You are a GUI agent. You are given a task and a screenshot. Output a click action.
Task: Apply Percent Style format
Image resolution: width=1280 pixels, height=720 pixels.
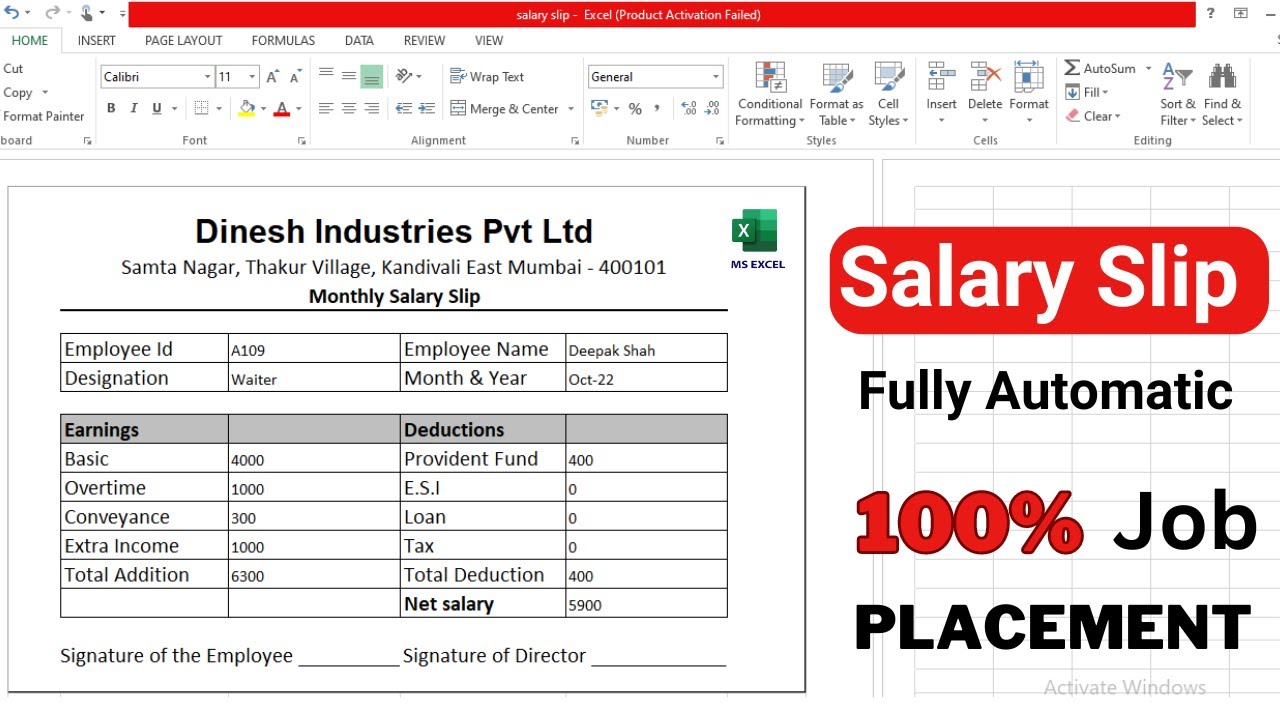pos(635,108)
